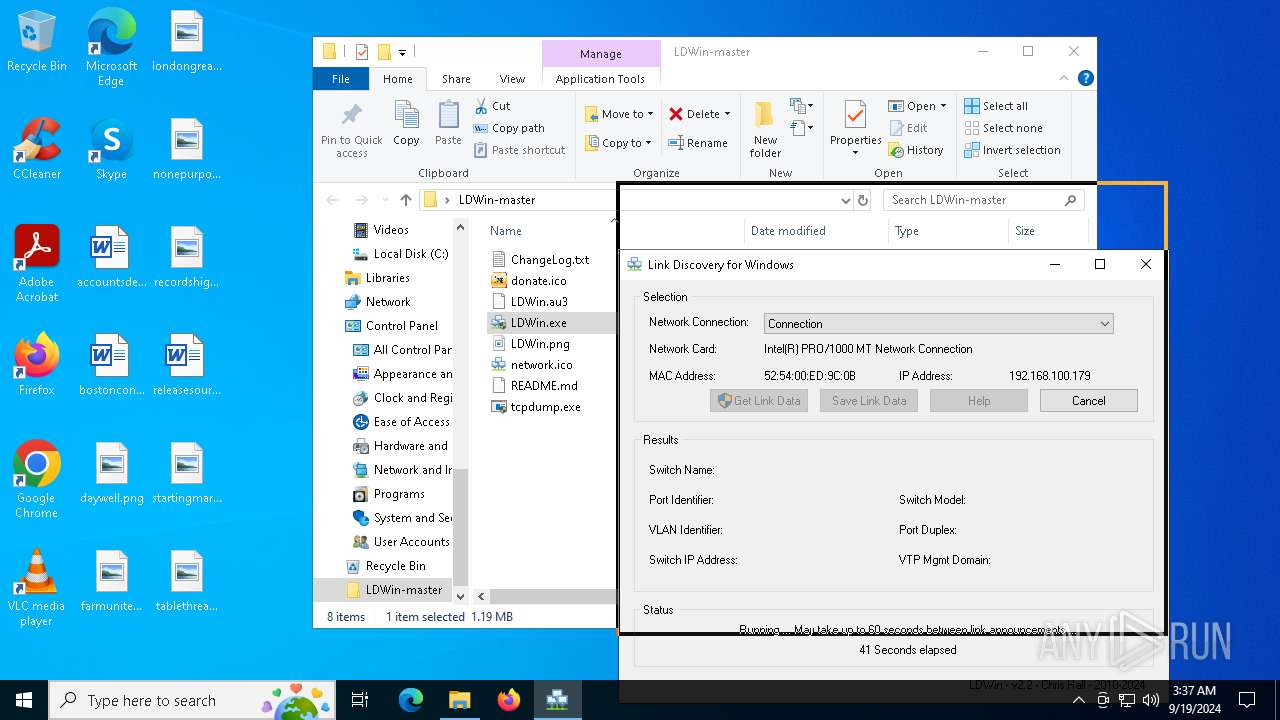Create a New folder from ribbon

coord(765,128)
